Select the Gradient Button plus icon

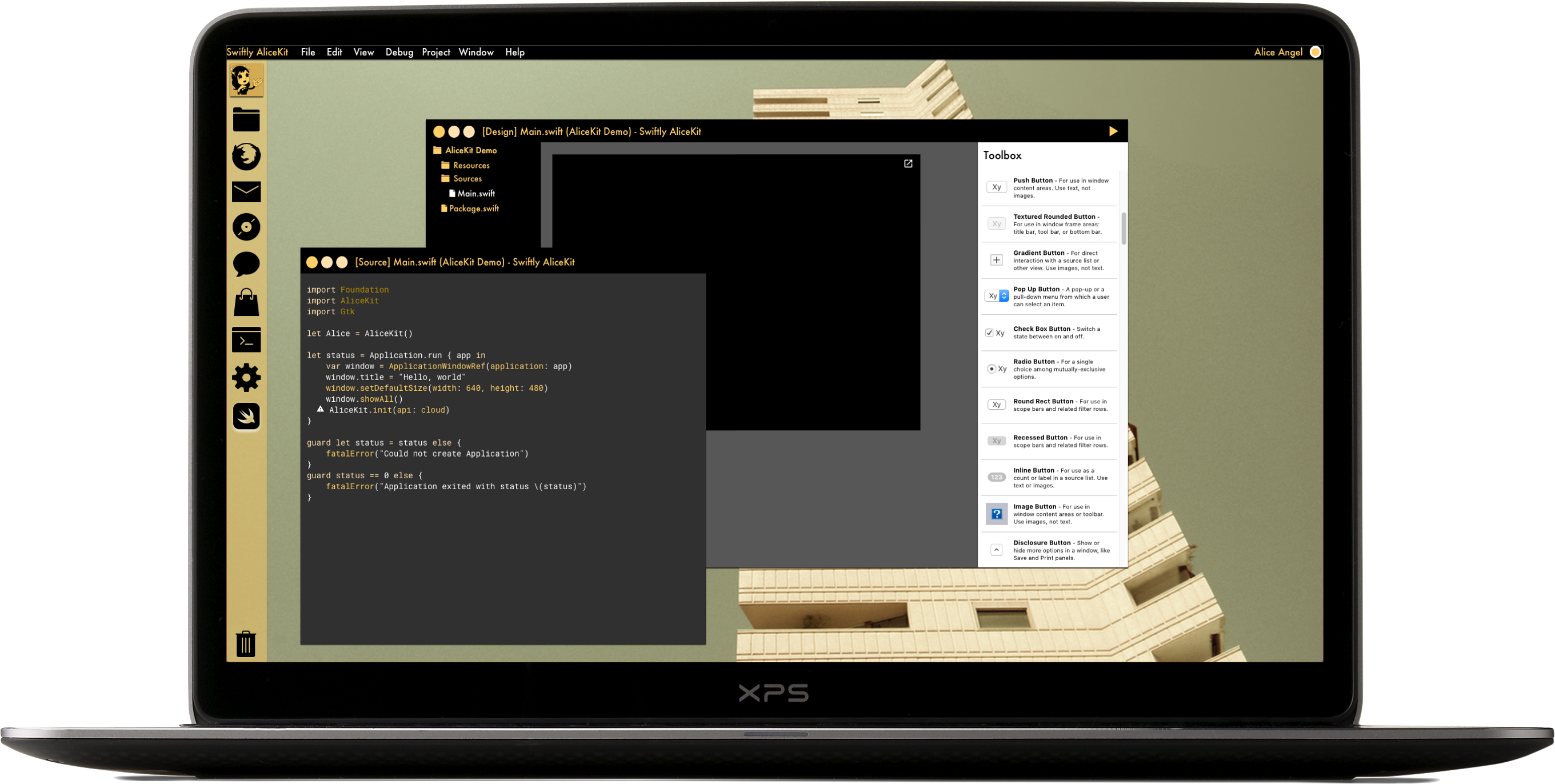point(997,260)
